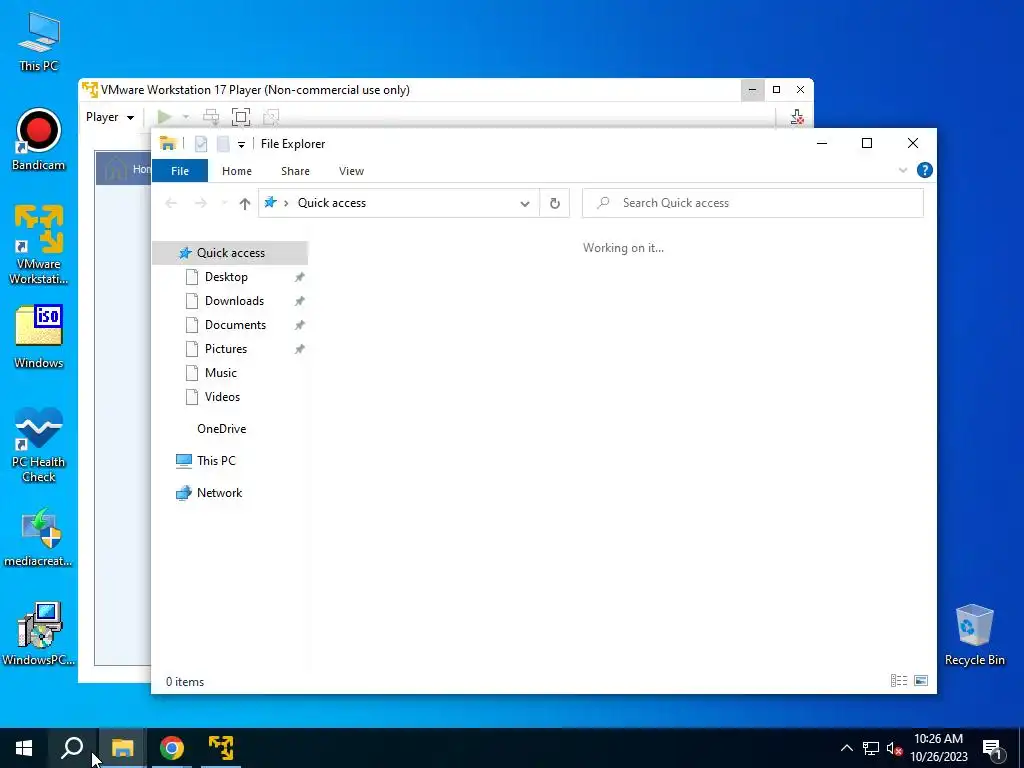Expand the ribbon chevron

[x=903, y=170]
